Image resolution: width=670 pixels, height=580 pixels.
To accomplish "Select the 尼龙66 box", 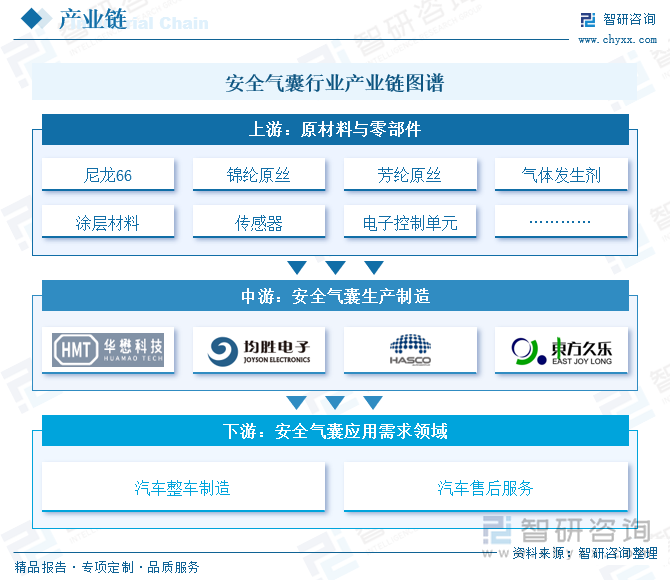I will [x=108, y=174].
